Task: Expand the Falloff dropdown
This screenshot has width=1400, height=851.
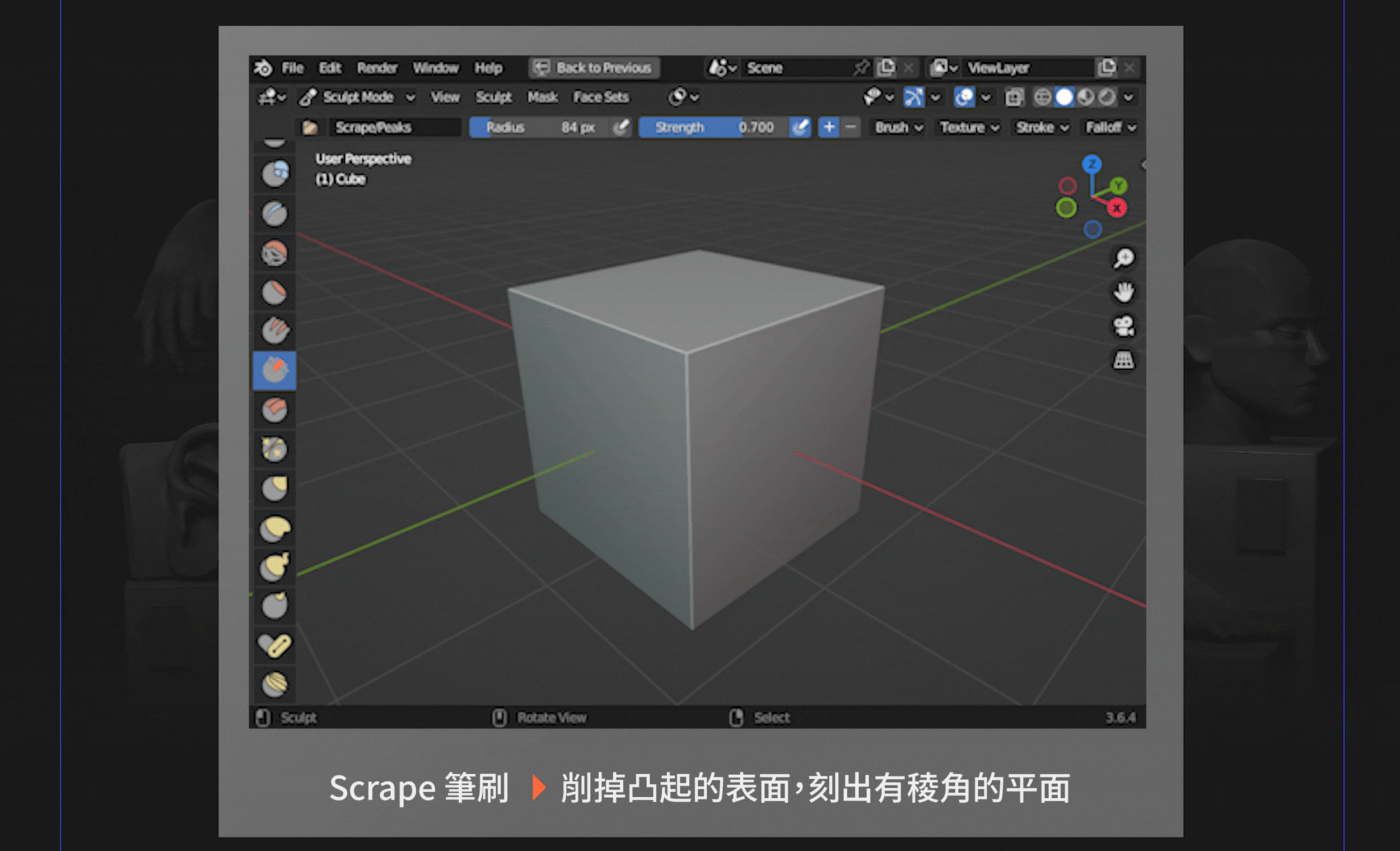Action: point(1110,127)
